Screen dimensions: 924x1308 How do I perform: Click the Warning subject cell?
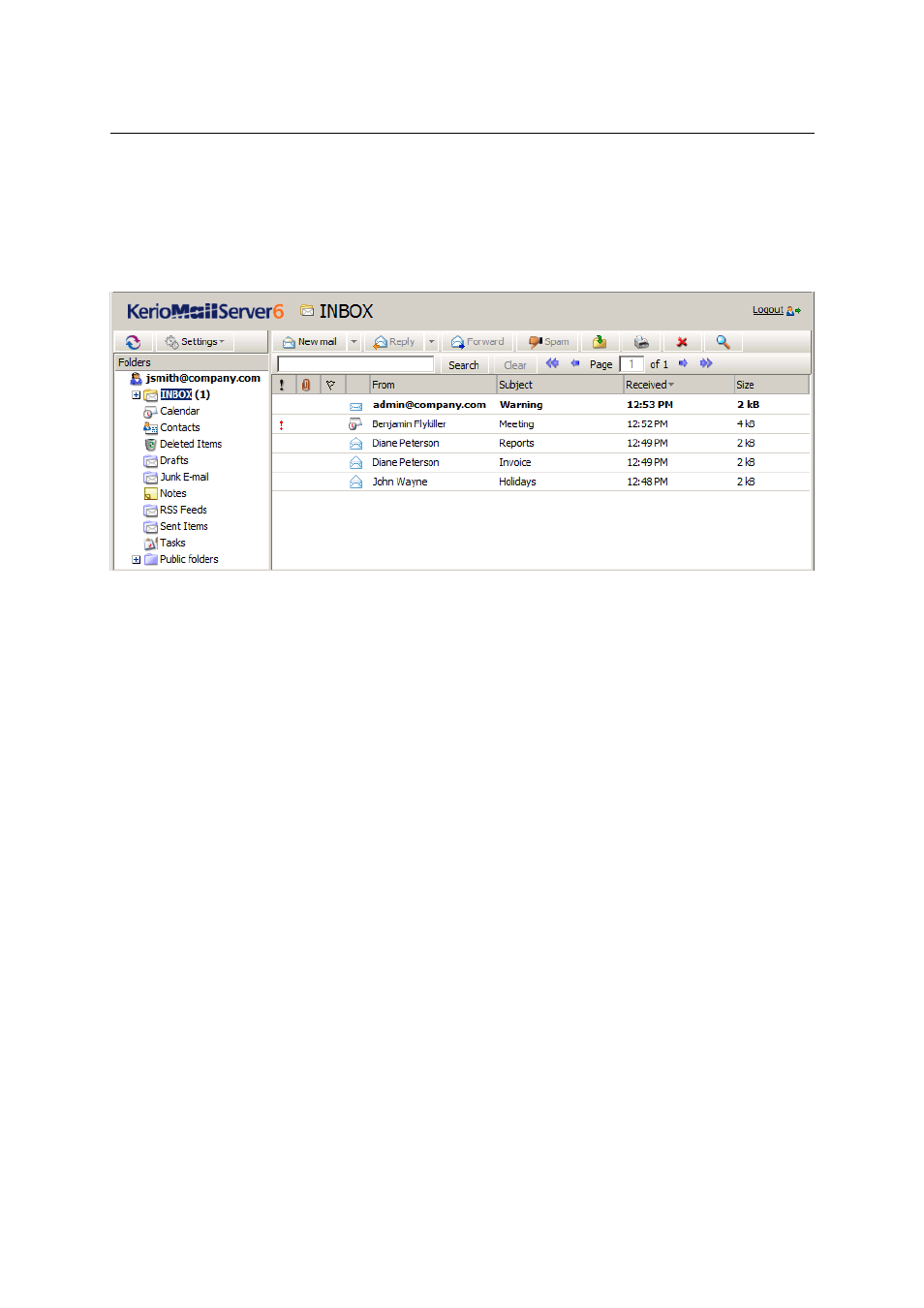pyautogui.click(x=521, y=405)
